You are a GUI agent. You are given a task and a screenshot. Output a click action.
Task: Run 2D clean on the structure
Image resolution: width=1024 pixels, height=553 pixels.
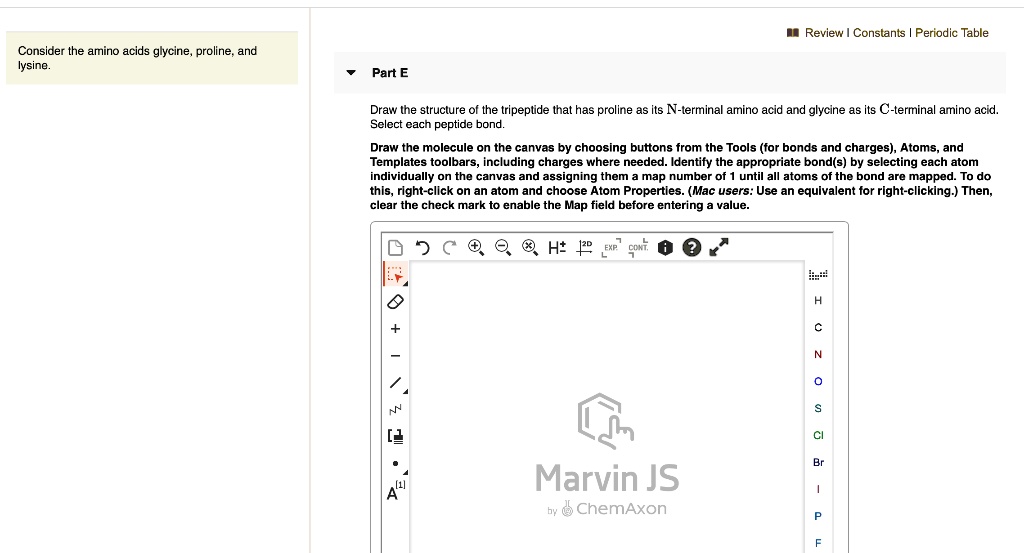pos(586,247)
